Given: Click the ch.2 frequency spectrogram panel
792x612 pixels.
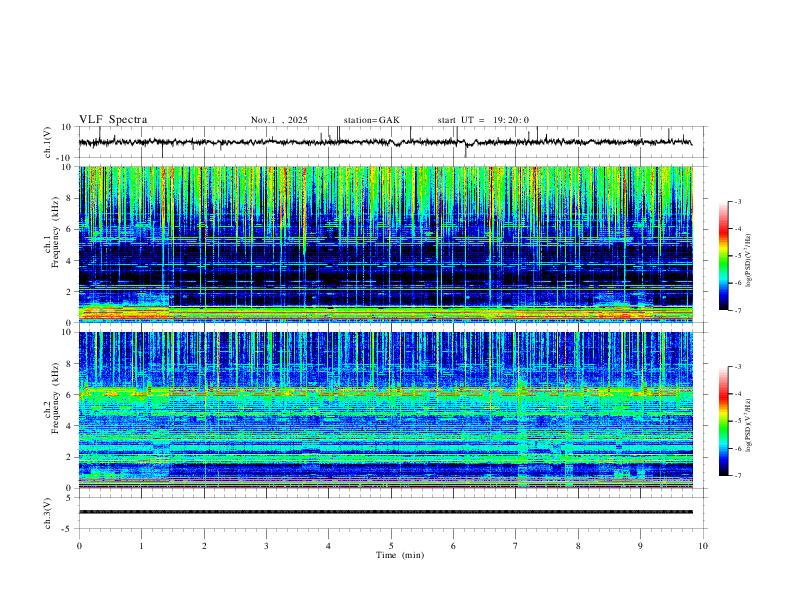Looking at the screenshot, I should 386,410.
